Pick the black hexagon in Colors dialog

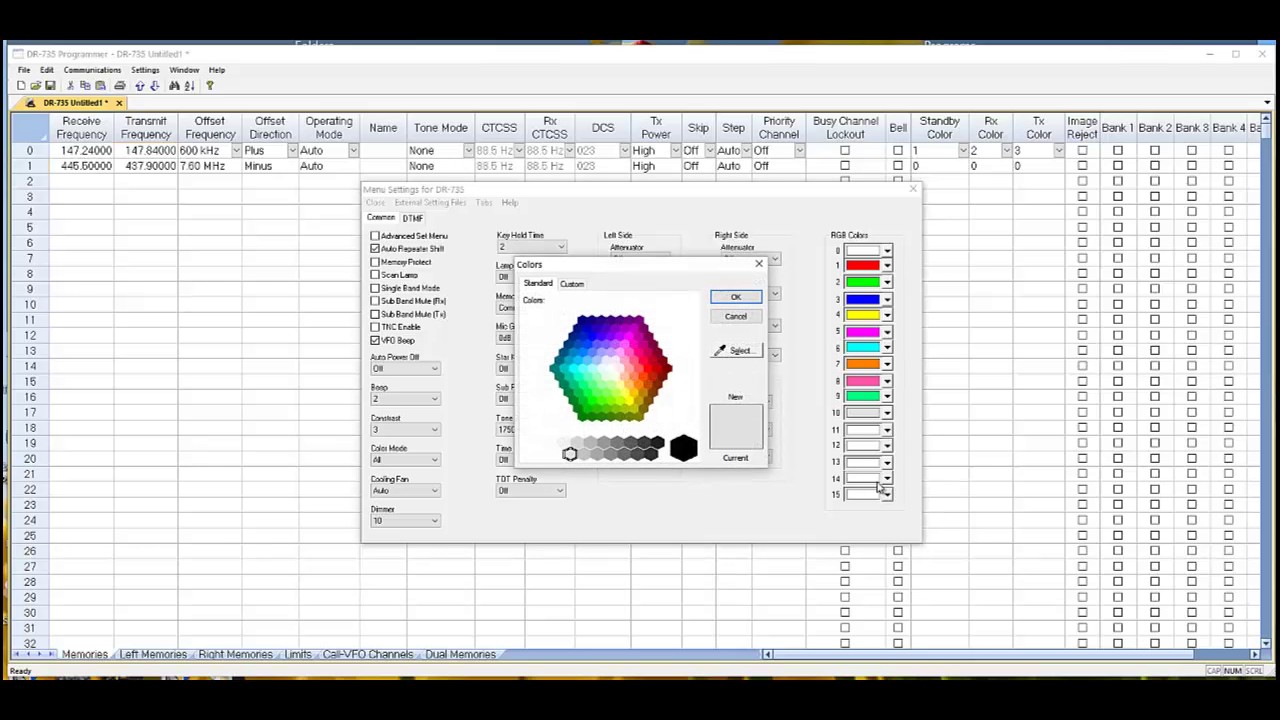click(684, 448)
